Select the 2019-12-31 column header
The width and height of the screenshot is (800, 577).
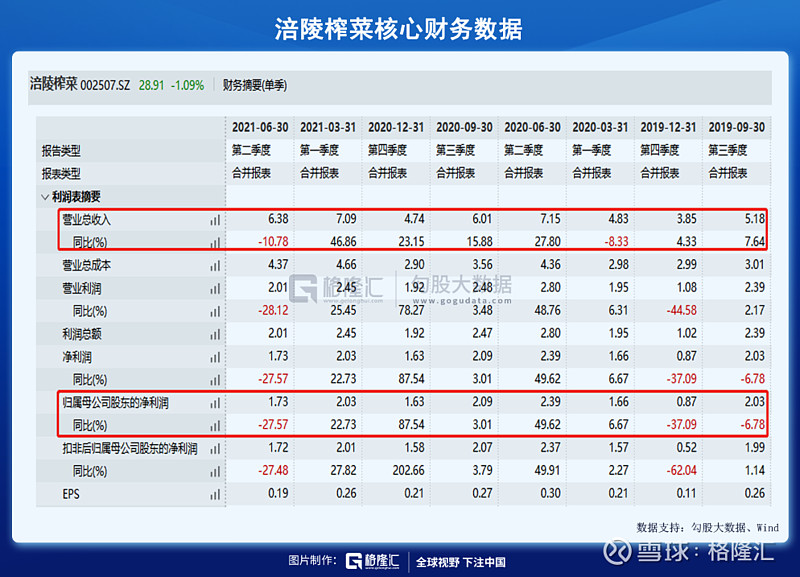coord(668,128)
